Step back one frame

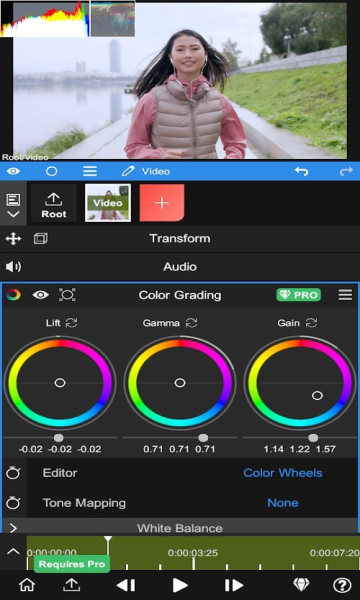(125, 585)
